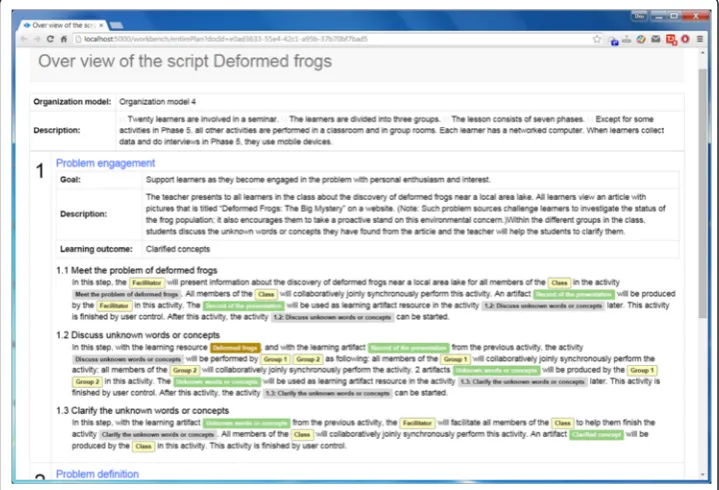Click green artifact badge before 'will be produced' in 1.1
This screenshot has width=719, height=490.
click(x=574, y=294)
